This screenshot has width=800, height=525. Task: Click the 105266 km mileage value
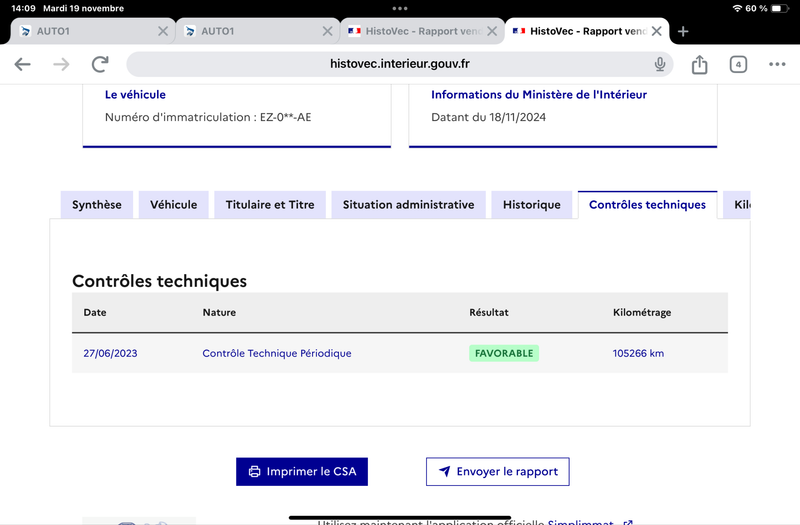click(x=638, y=353)
